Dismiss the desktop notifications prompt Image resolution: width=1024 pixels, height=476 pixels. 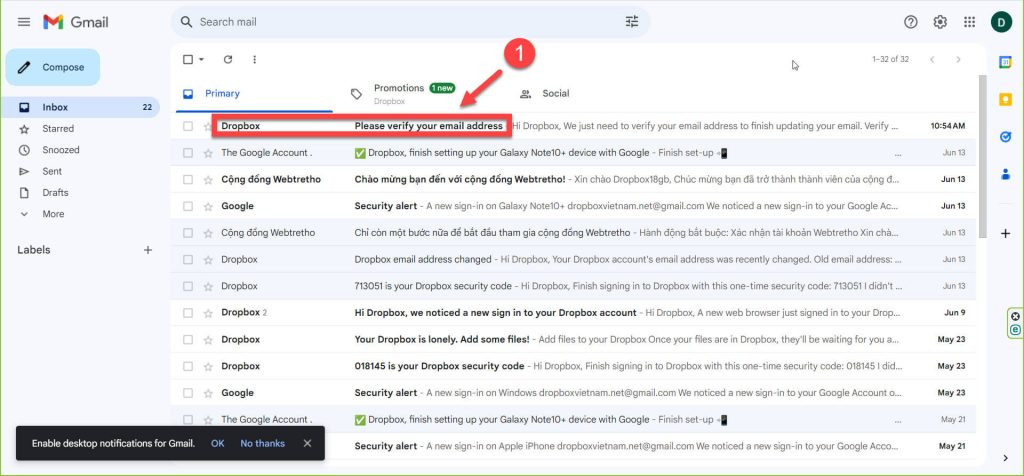[307, 443]
